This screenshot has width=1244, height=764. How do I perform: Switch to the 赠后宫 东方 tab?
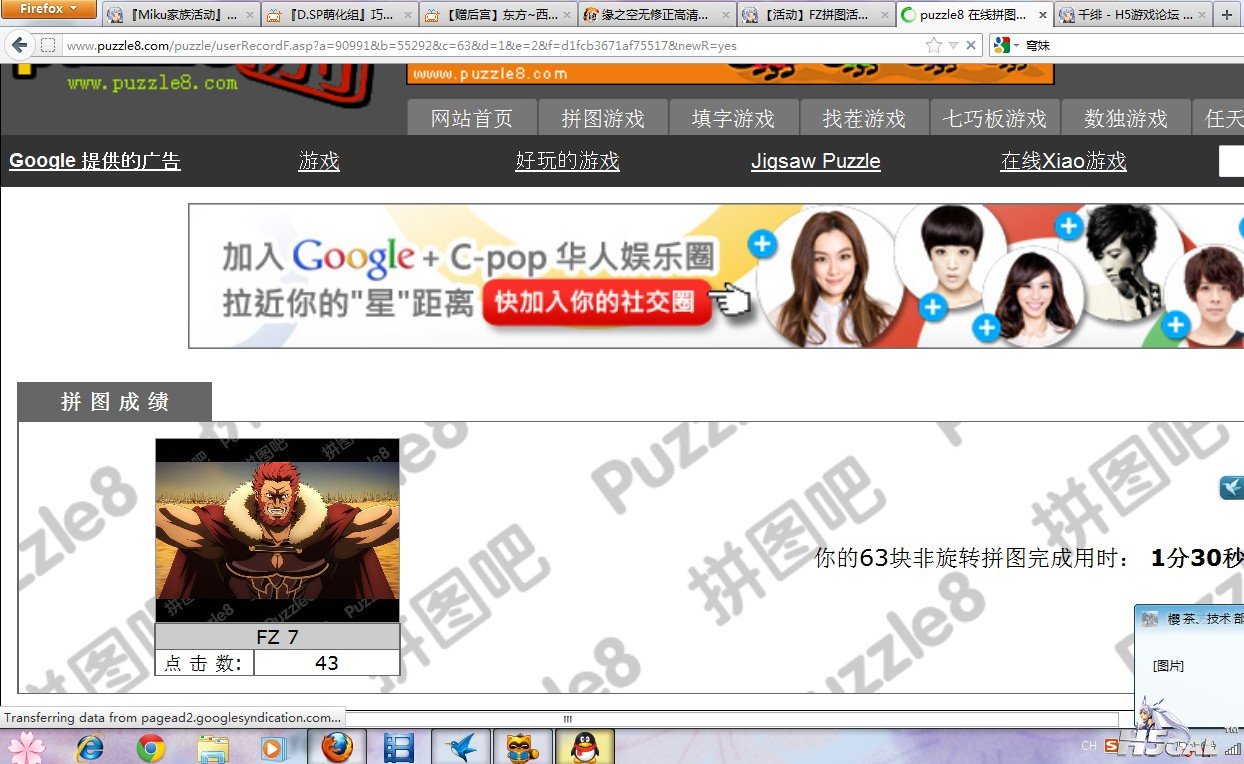coord(498,15)
